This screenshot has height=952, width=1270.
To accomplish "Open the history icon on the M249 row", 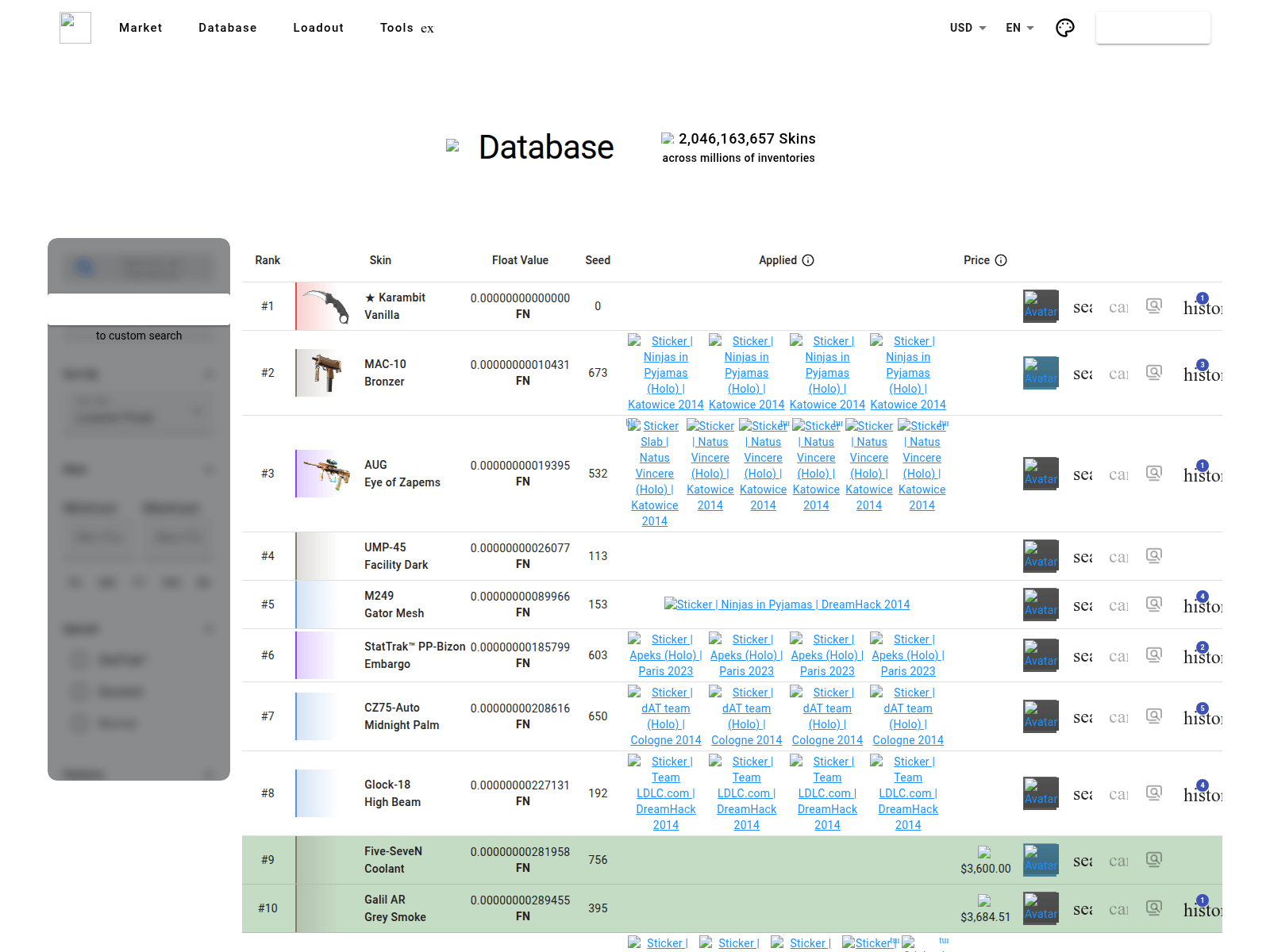I will coord(1203,605).
